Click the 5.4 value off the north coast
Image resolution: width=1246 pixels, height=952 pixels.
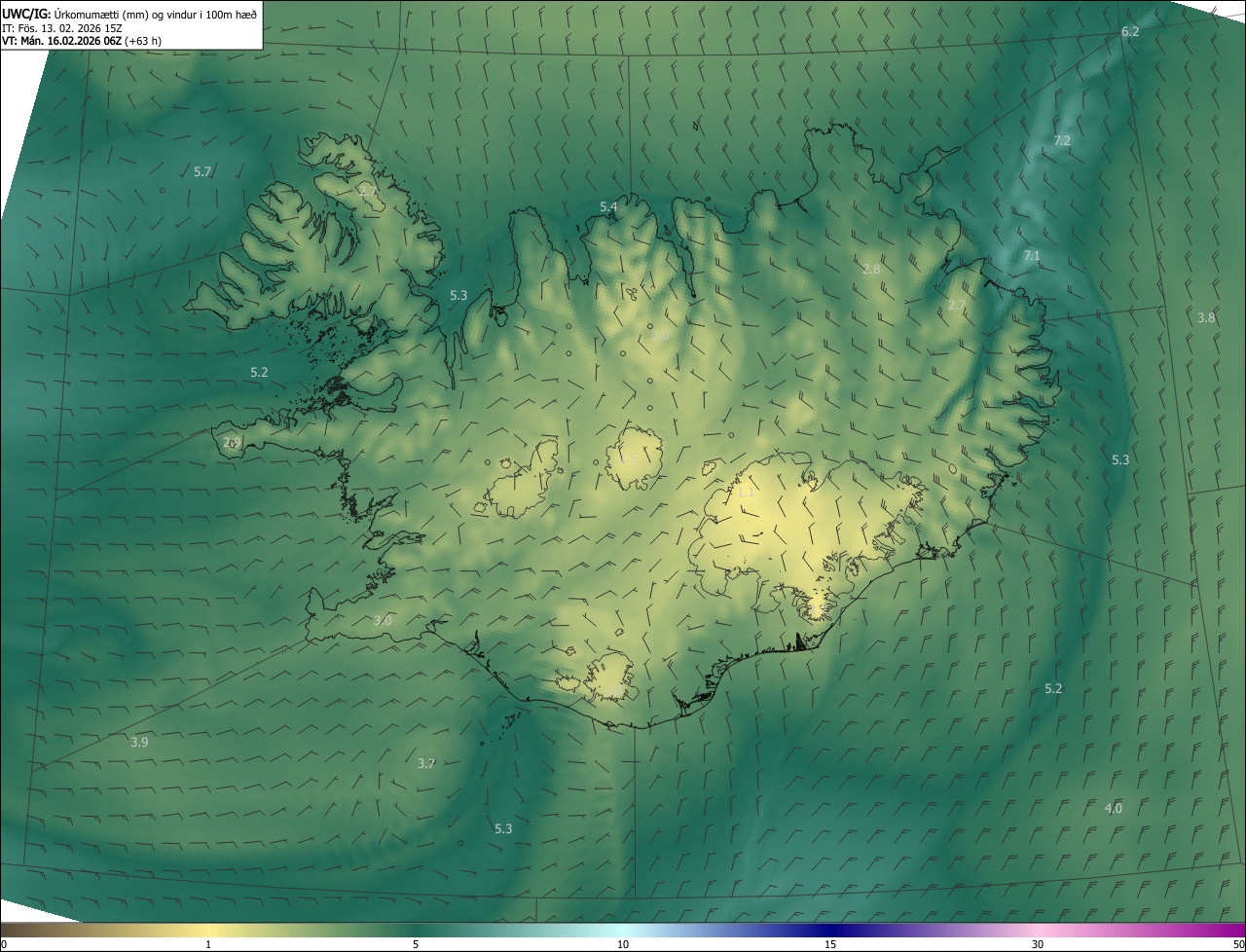pos(608,207)
